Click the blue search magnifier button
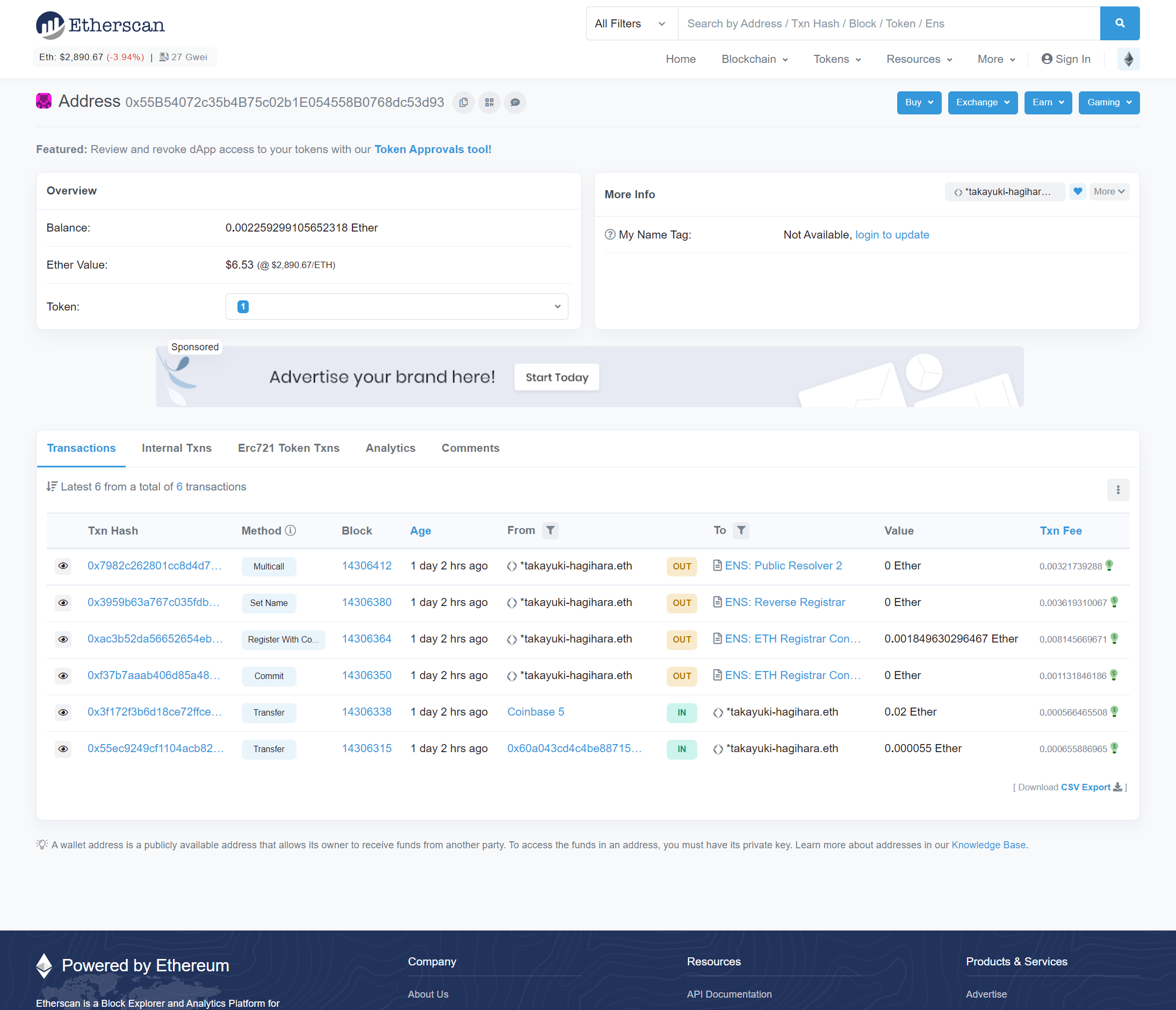1176x1010 pixels. point(1119,23)
